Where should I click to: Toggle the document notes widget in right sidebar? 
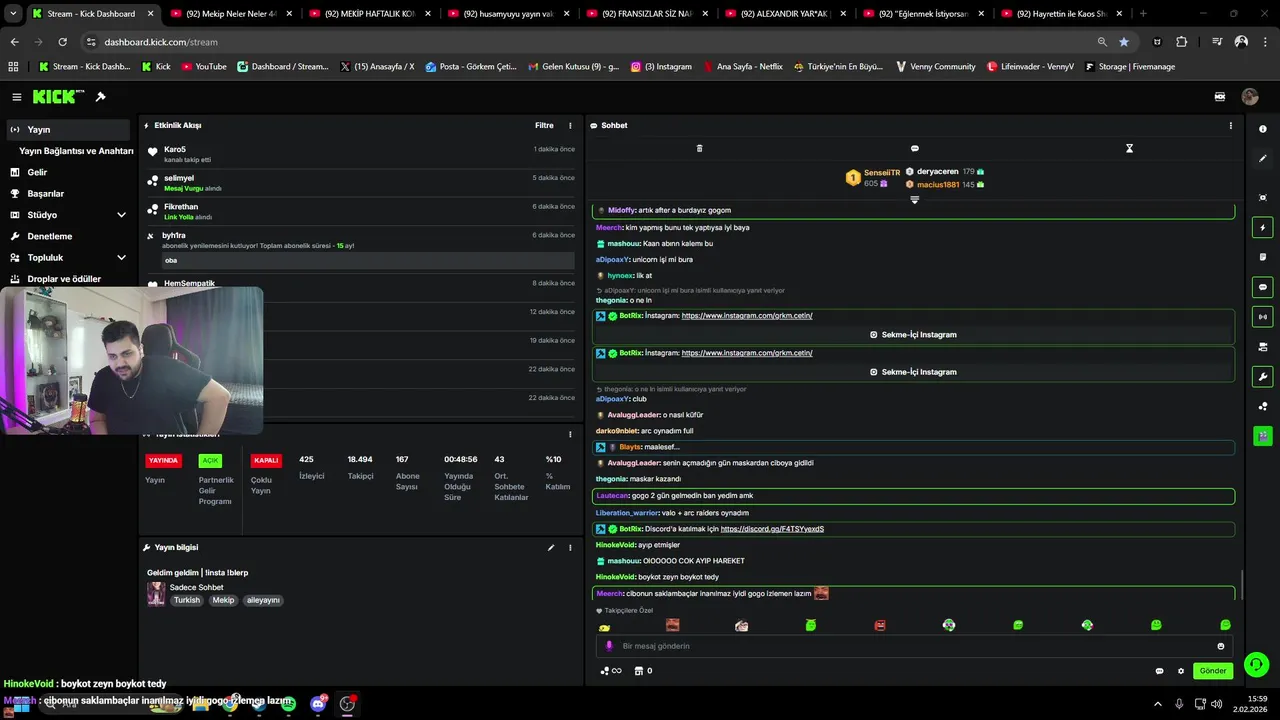pos(1263,257)
